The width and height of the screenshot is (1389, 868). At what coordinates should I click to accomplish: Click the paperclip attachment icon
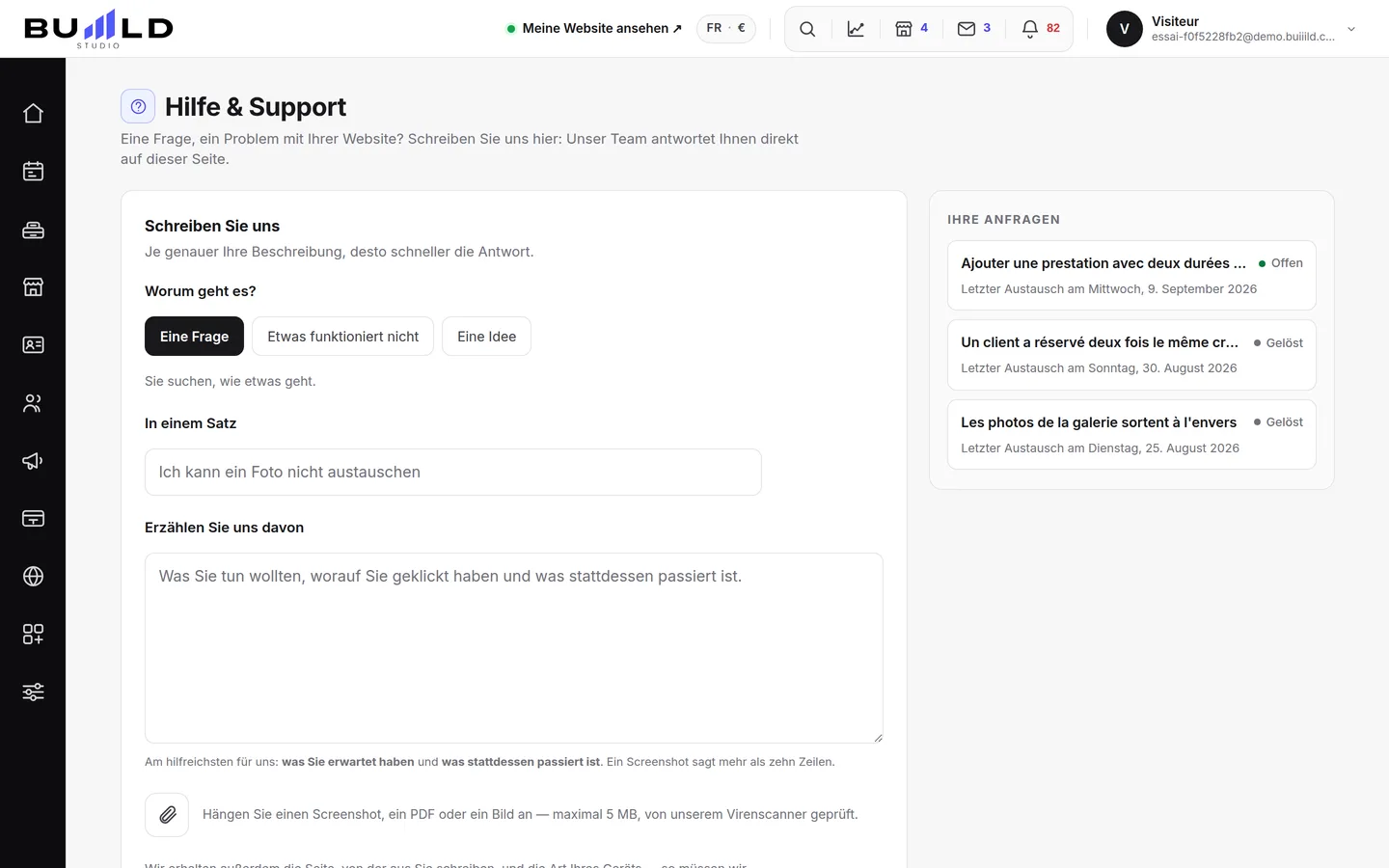[167, 815]
